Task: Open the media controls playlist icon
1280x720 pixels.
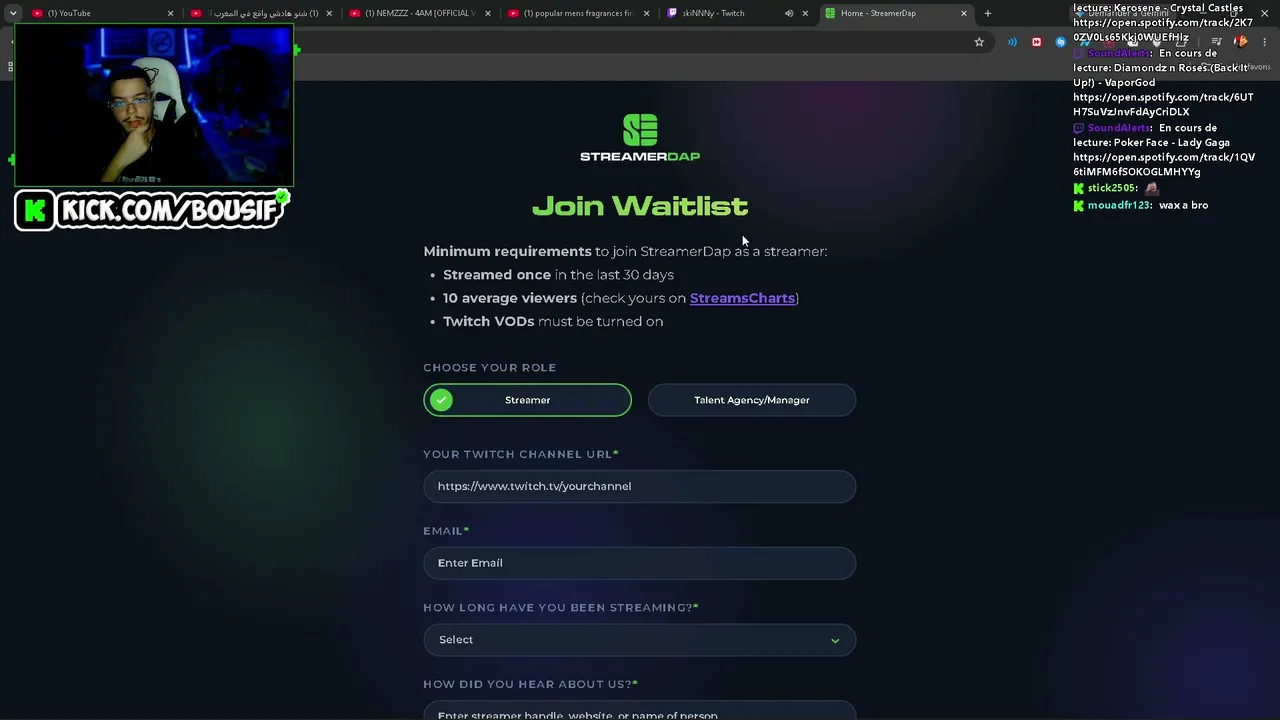Action: pyautogui.click(x=1217, y=42)
